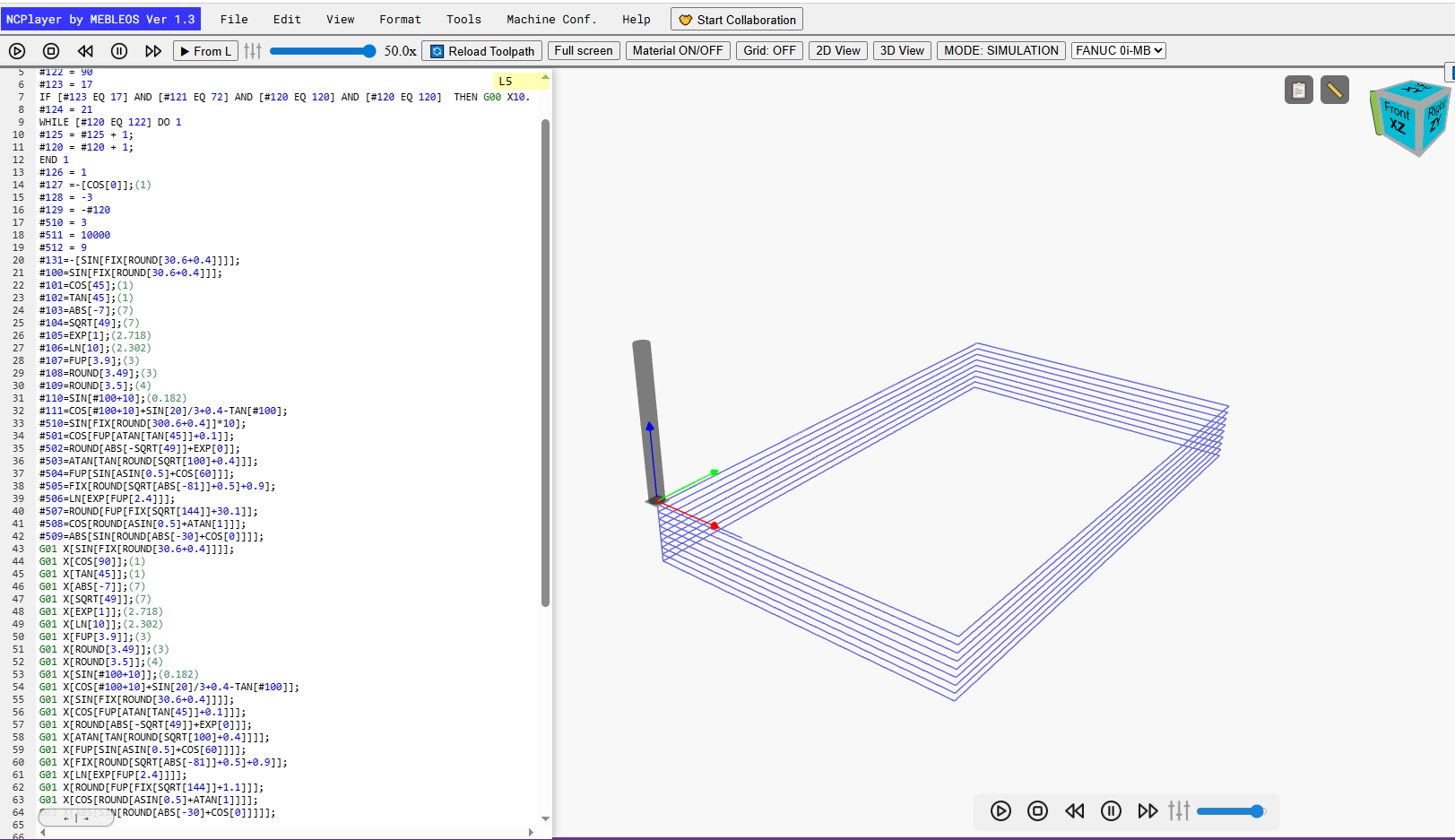
Task: Open the Tools menu
Action: (x=463, y=19)
